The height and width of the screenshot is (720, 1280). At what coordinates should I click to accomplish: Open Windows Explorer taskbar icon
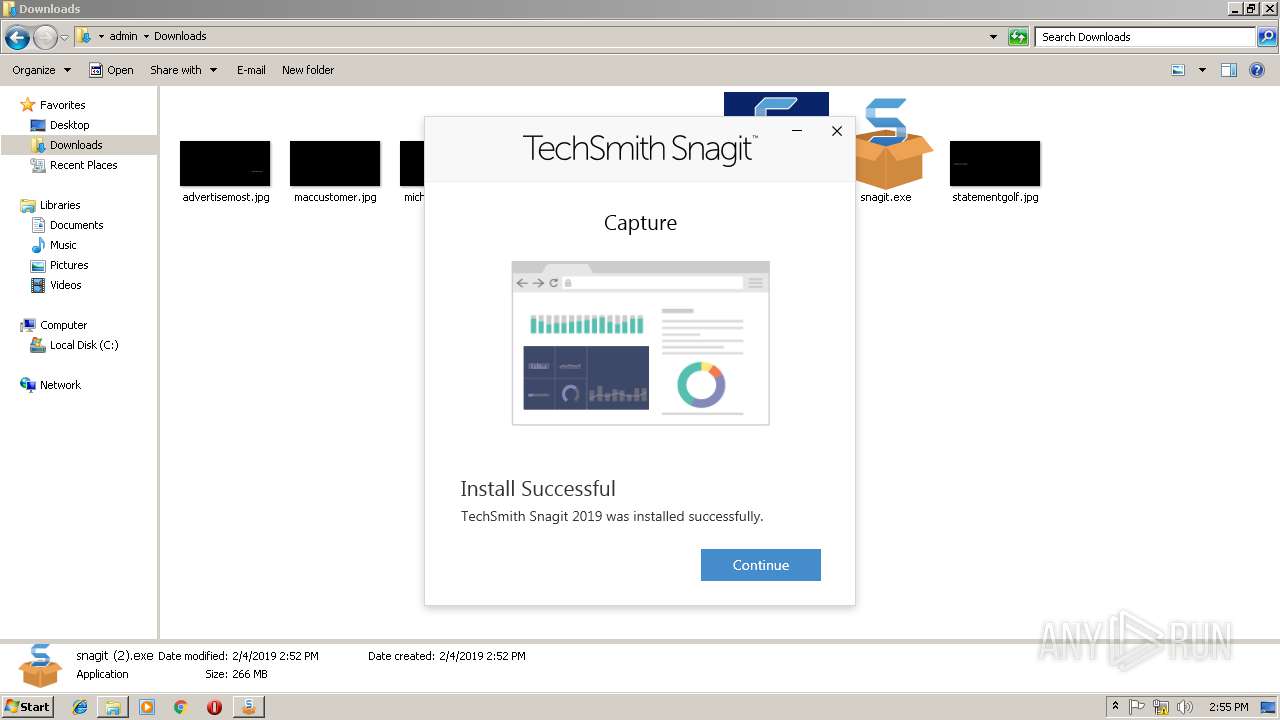(113, 707)
